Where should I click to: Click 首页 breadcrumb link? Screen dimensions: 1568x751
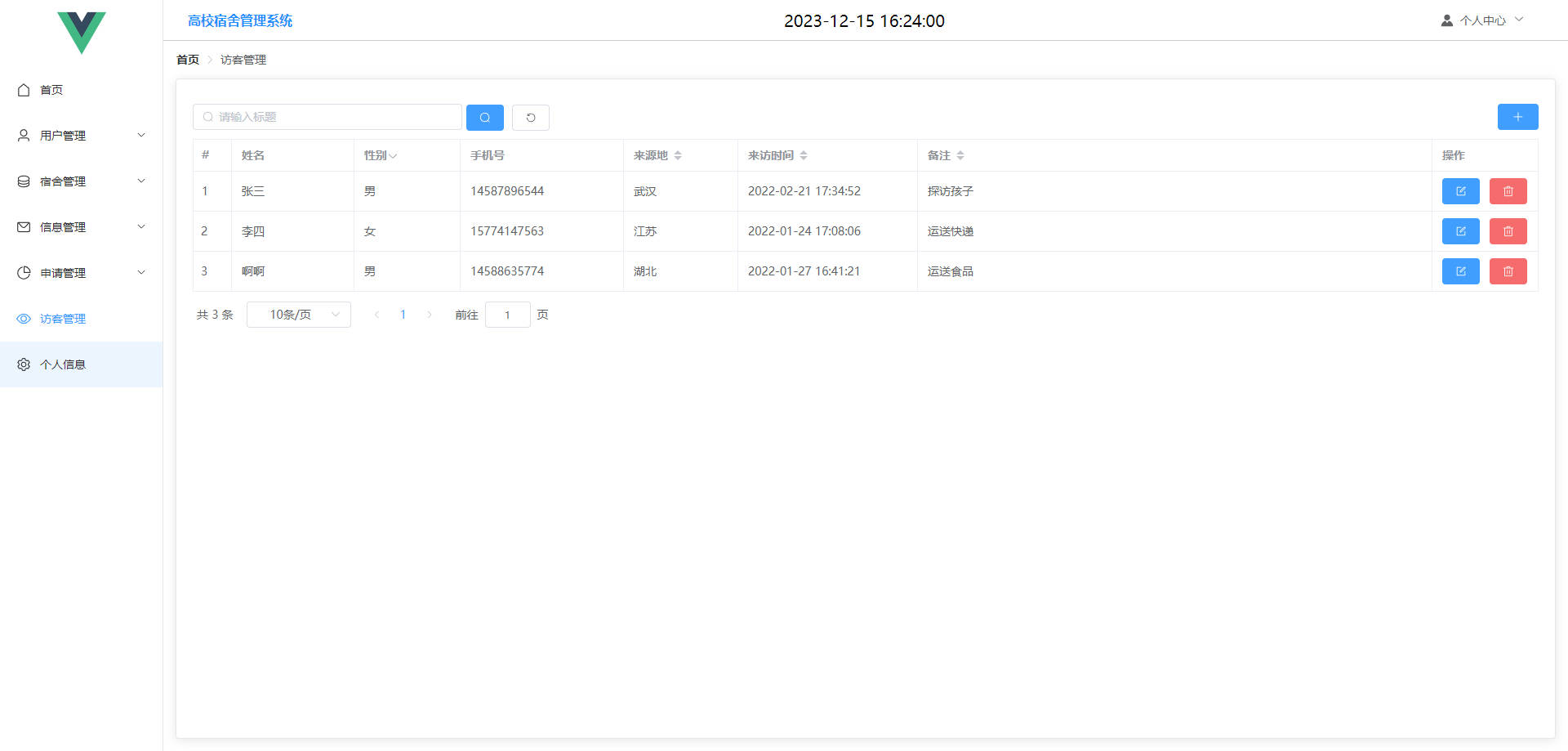[x=188, y=60]
